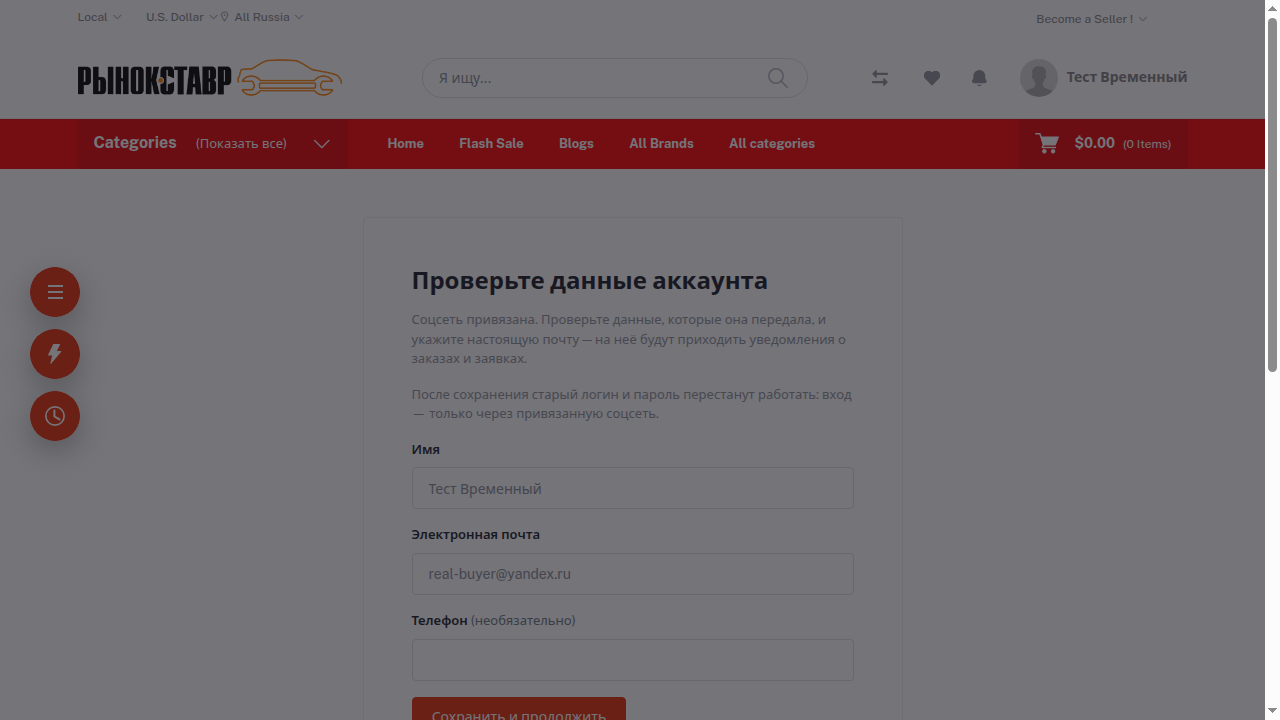Click the floating lightning bolt button
This screenshot has height=720, width=1280.
click(55, 354)
